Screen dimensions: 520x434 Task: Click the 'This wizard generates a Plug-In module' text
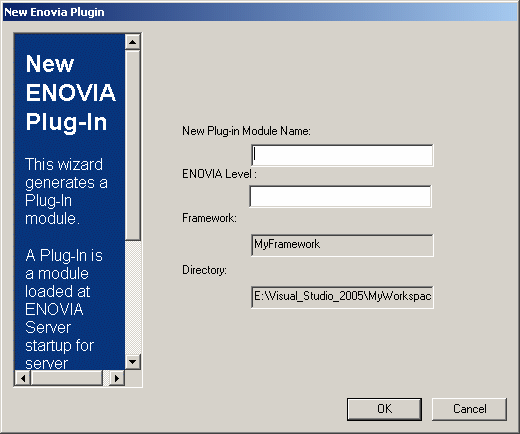[66, 192]
